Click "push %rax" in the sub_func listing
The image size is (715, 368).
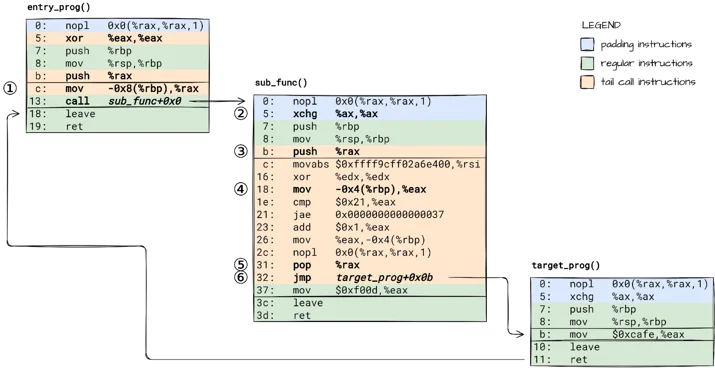pyautogui.click(x=370, y=152)
